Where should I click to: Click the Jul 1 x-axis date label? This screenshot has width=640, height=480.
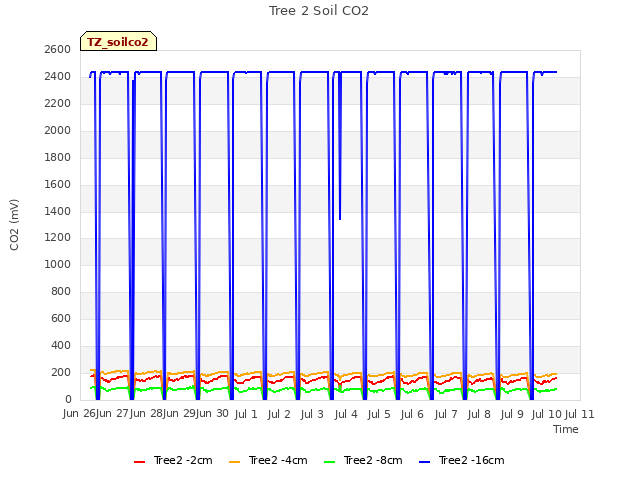tap(246, 414)
